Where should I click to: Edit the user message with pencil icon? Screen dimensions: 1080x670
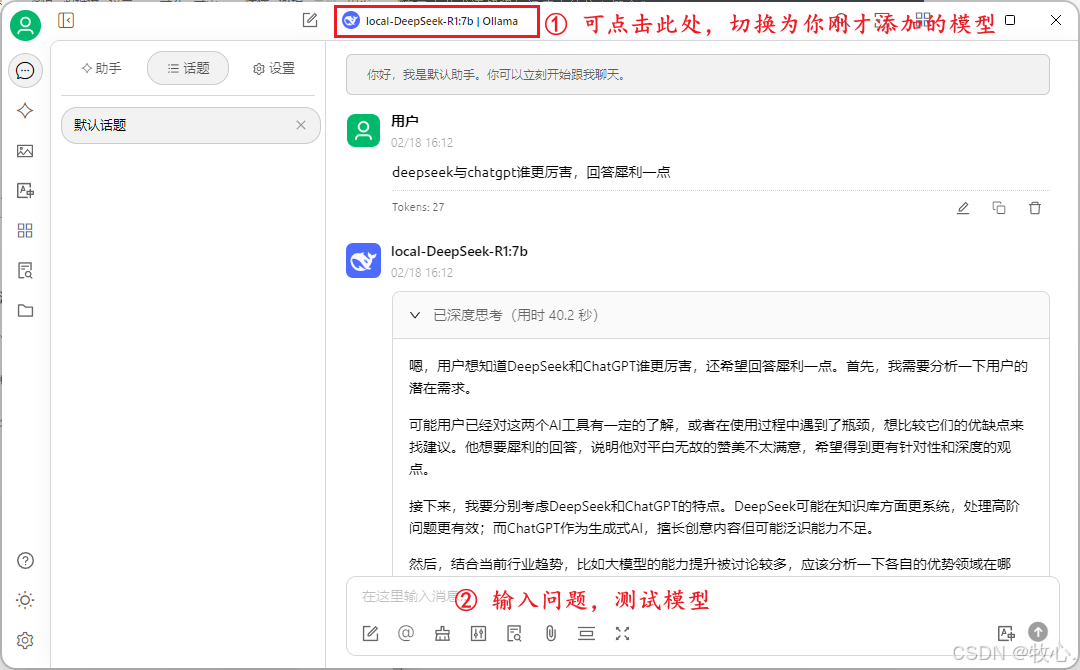click(963, 208)
